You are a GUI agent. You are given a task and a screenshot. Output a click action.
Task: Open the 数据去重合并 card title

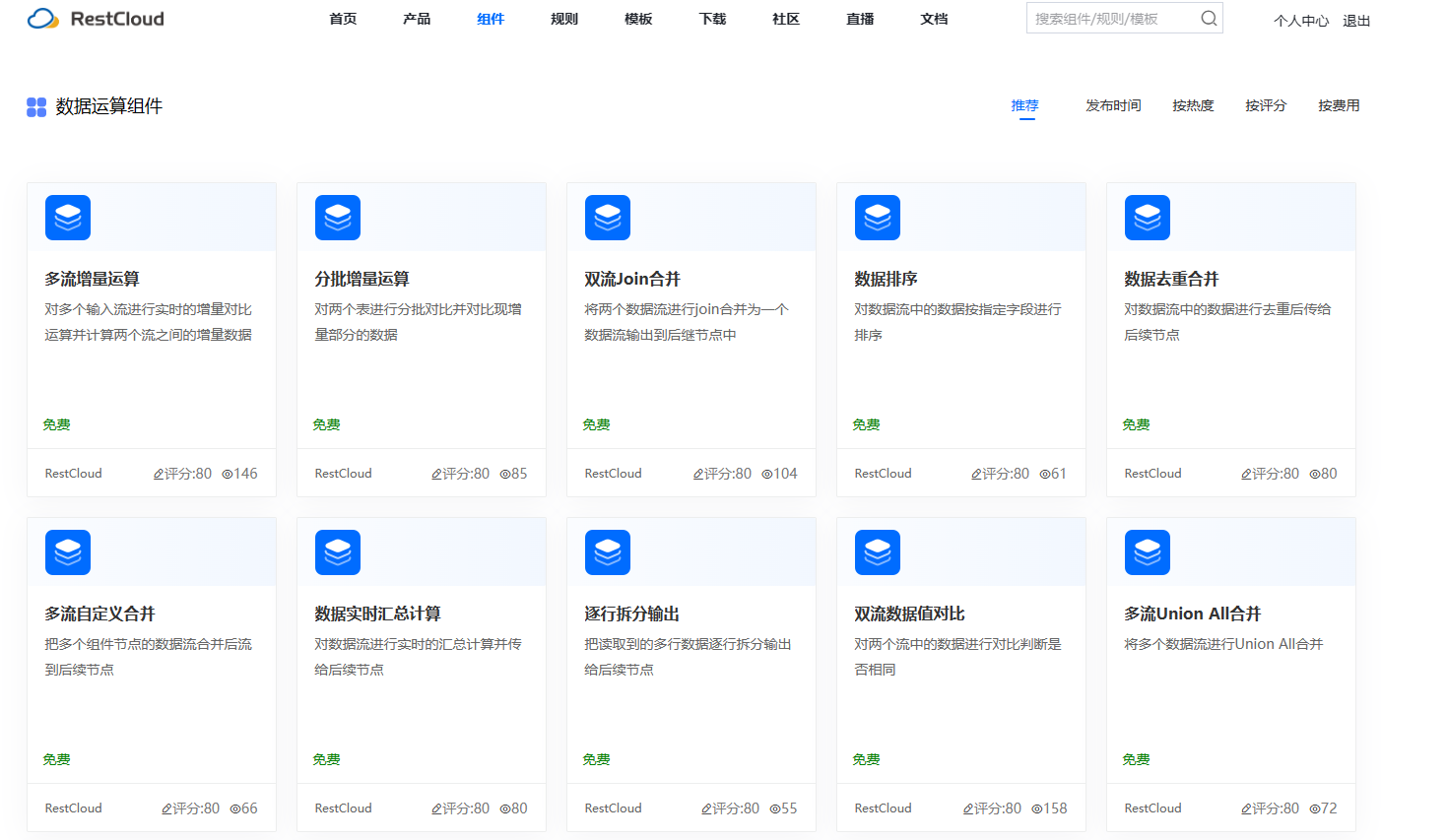click(1171, 280)
